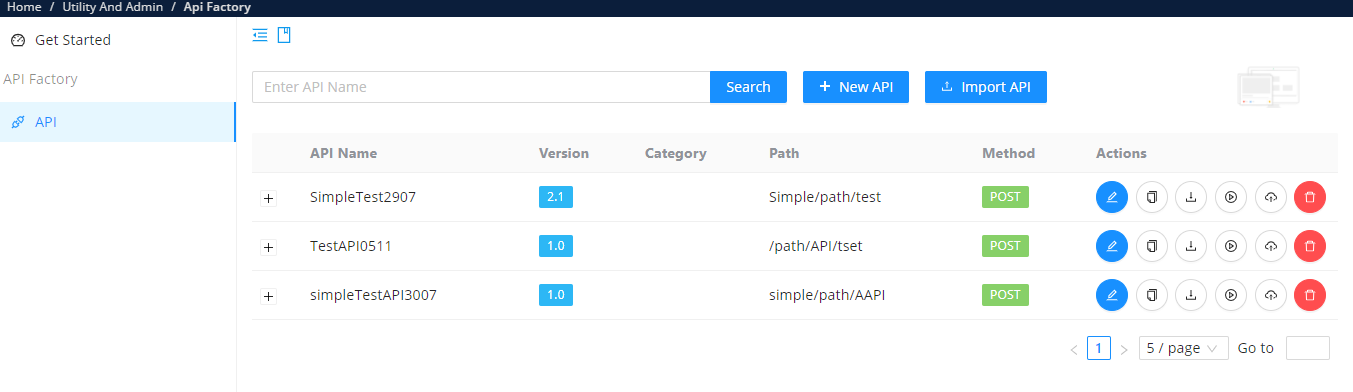The image size is (1353, 392).
Task: Click POST tag for SimpleTest2907
Action: click(1005, 197)
